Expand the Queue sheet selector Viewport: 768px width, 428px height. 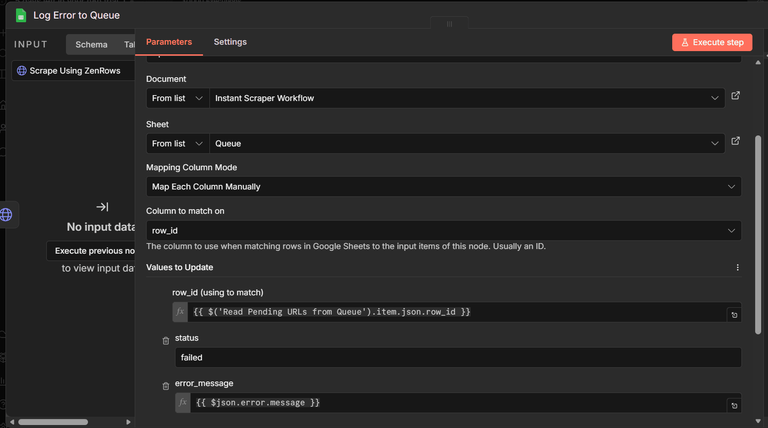coord(467,143)
